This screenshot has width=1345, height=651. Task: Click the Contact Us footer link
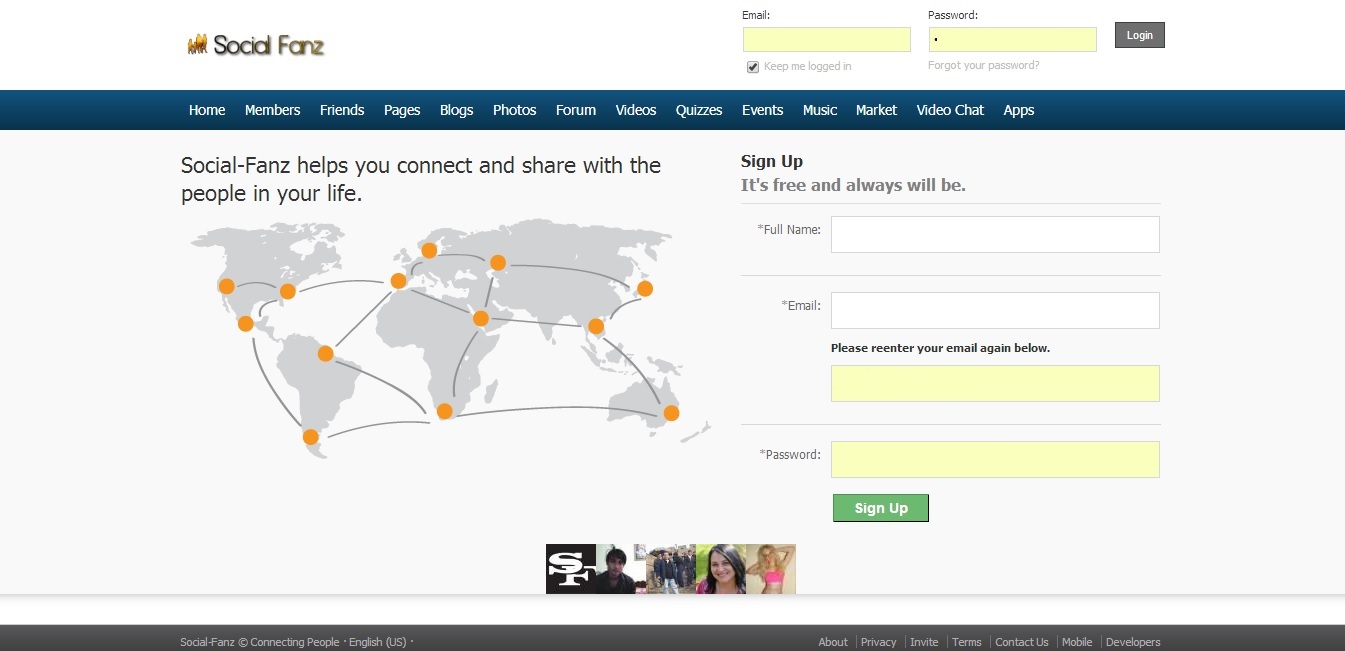[x=1021, y=642]
